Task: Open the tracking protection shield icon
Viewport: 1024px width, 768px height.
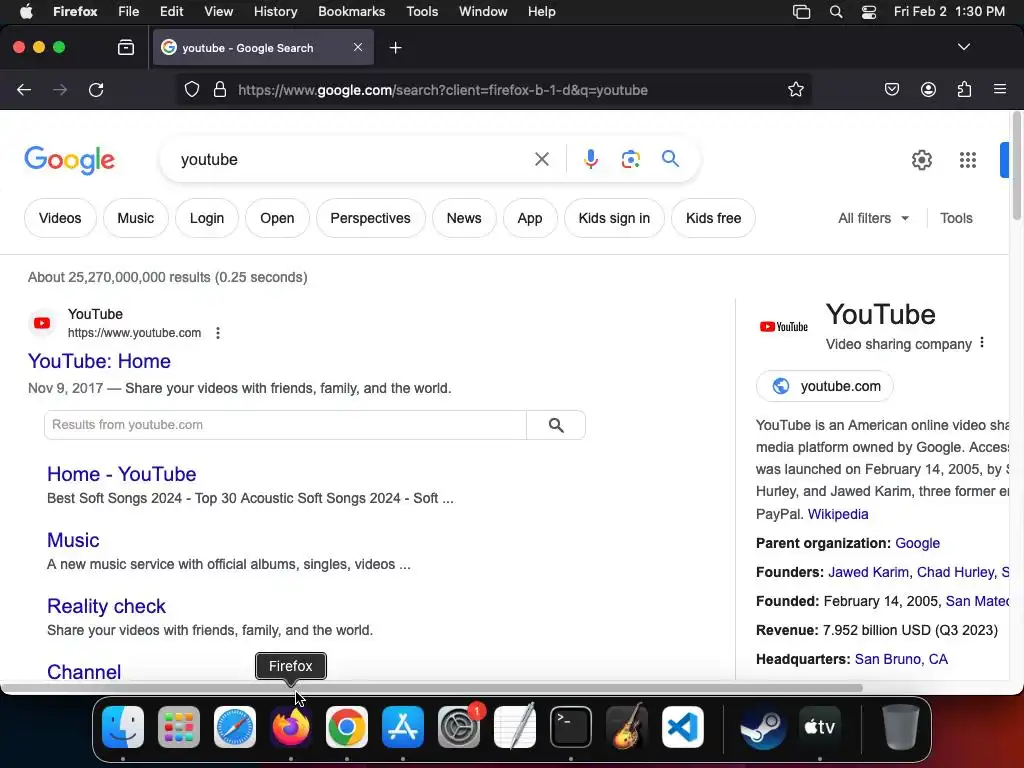Action: [x=191, y=89]
